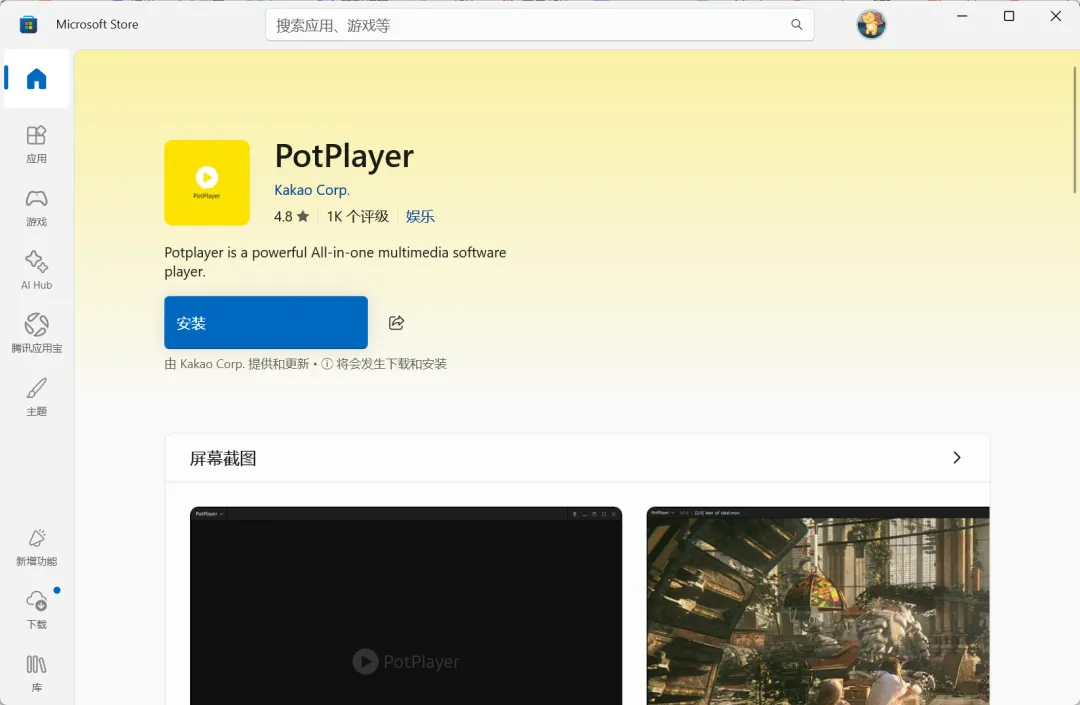The image size is (1080, 705).
Task: Go to the Home sidebar icon
Action: (x=37, y=78)
